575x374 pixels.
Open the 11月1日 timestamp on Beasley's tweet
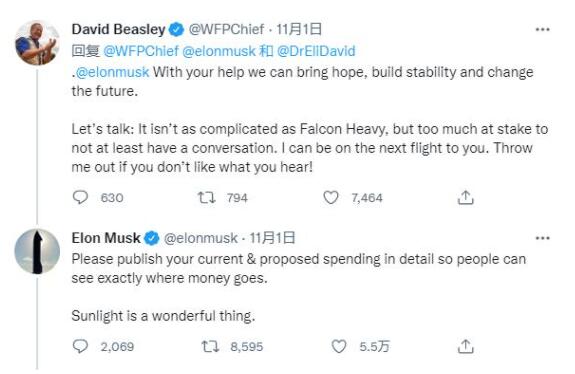pos(299,29)
